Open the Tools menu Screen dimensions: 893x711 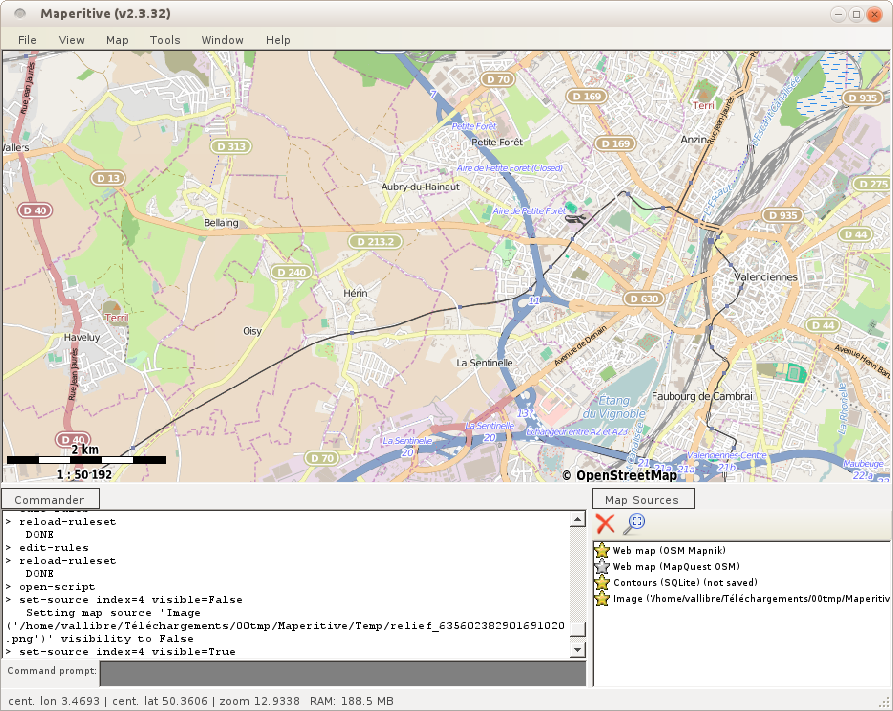tap(165, 40)
